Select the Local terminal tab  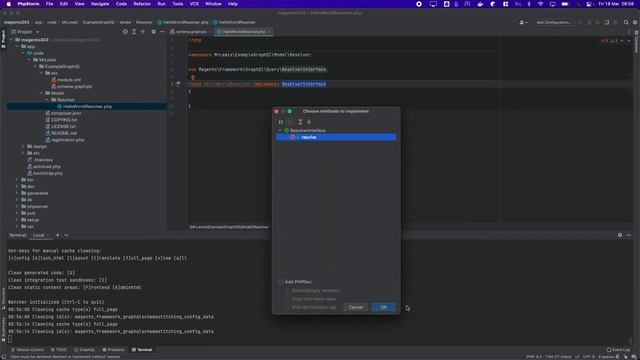point(38,235)
